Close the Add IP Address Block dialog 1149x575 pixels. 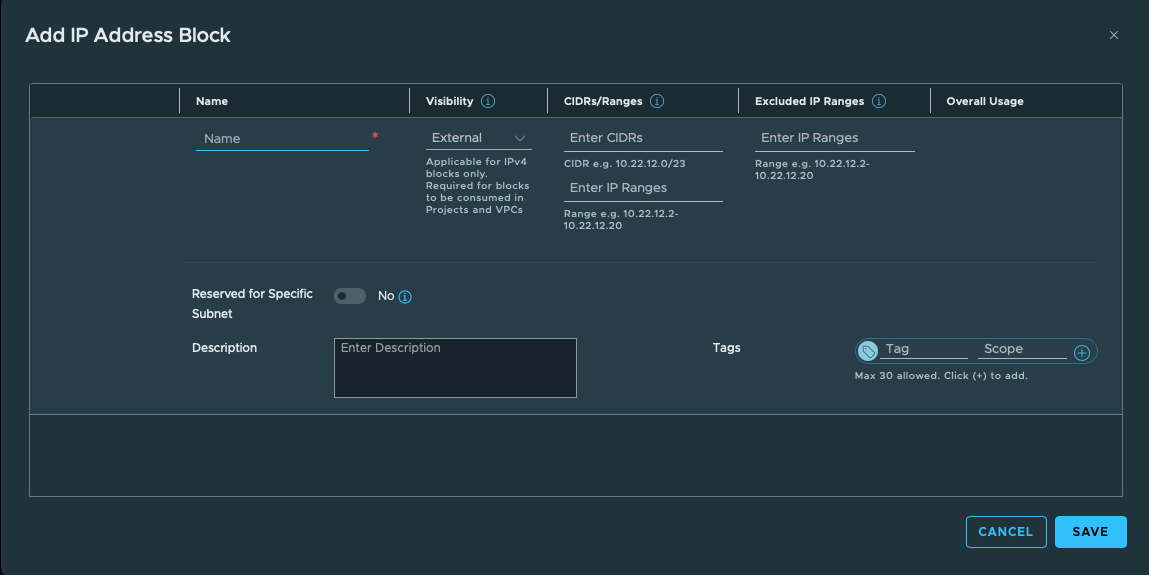(1113, 35)
